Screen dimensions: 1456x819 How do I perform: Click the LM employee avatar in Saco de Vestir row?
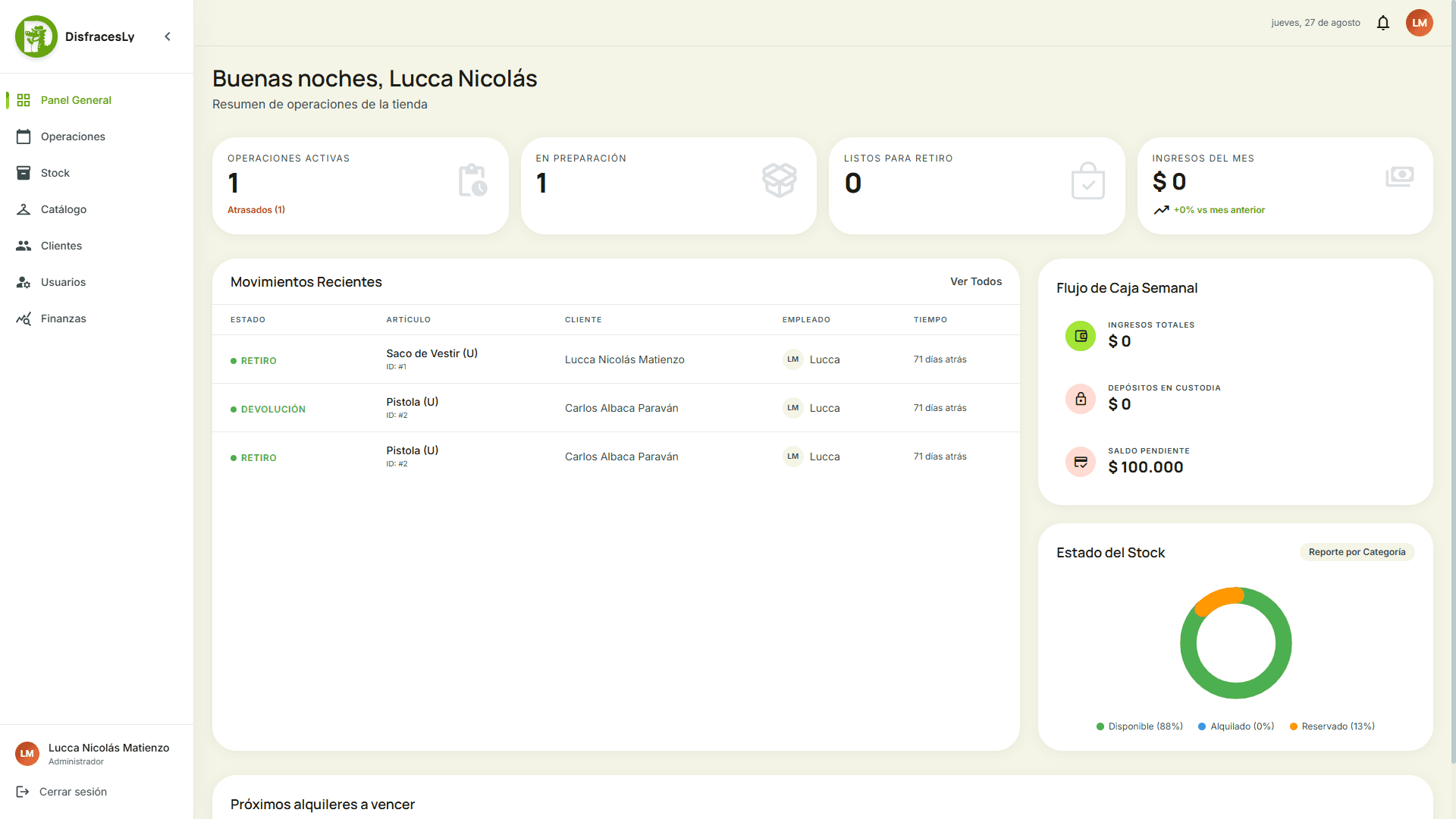(x=793, y=359)
